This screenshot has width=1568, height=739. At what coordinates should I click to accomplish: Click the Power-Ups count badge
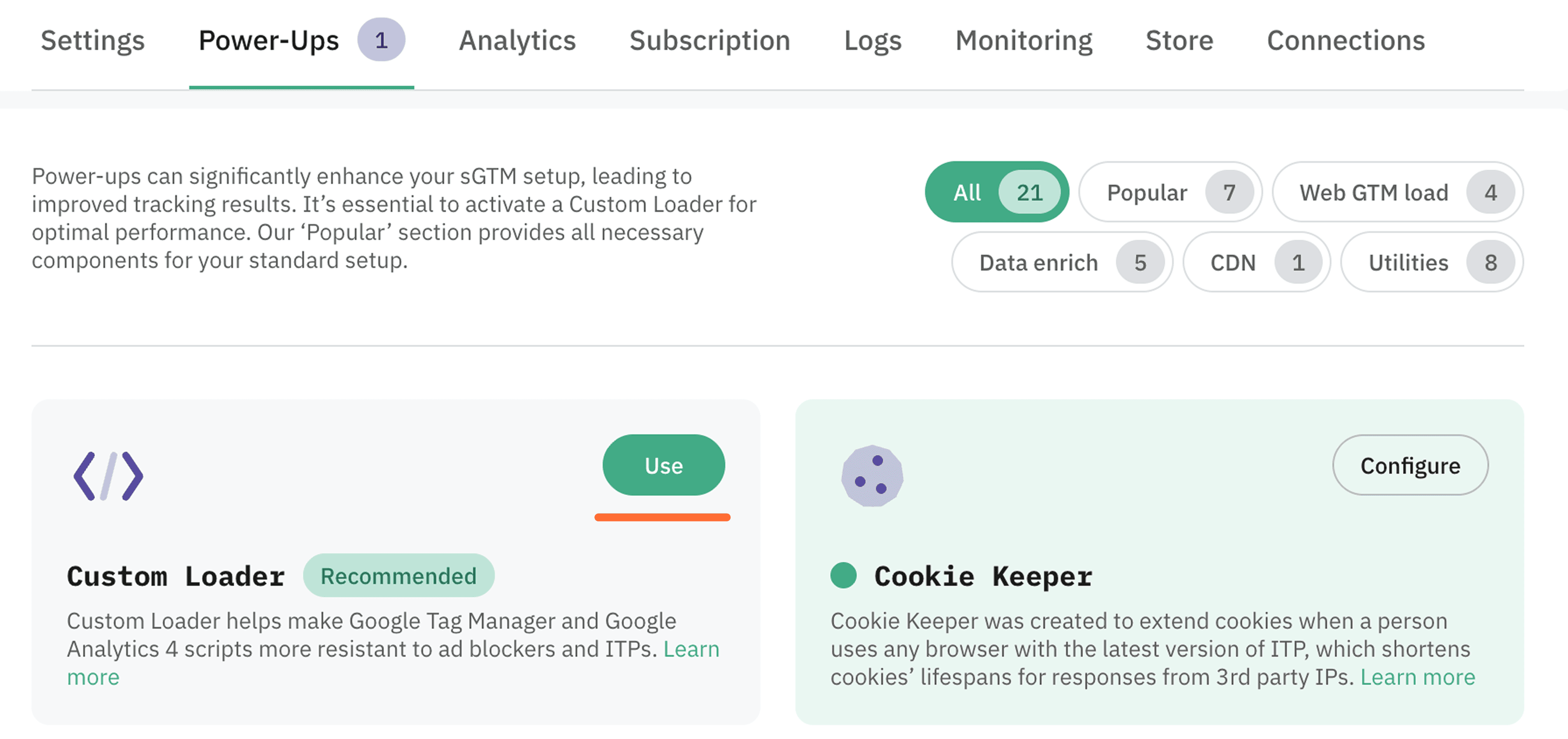[381, 41]
